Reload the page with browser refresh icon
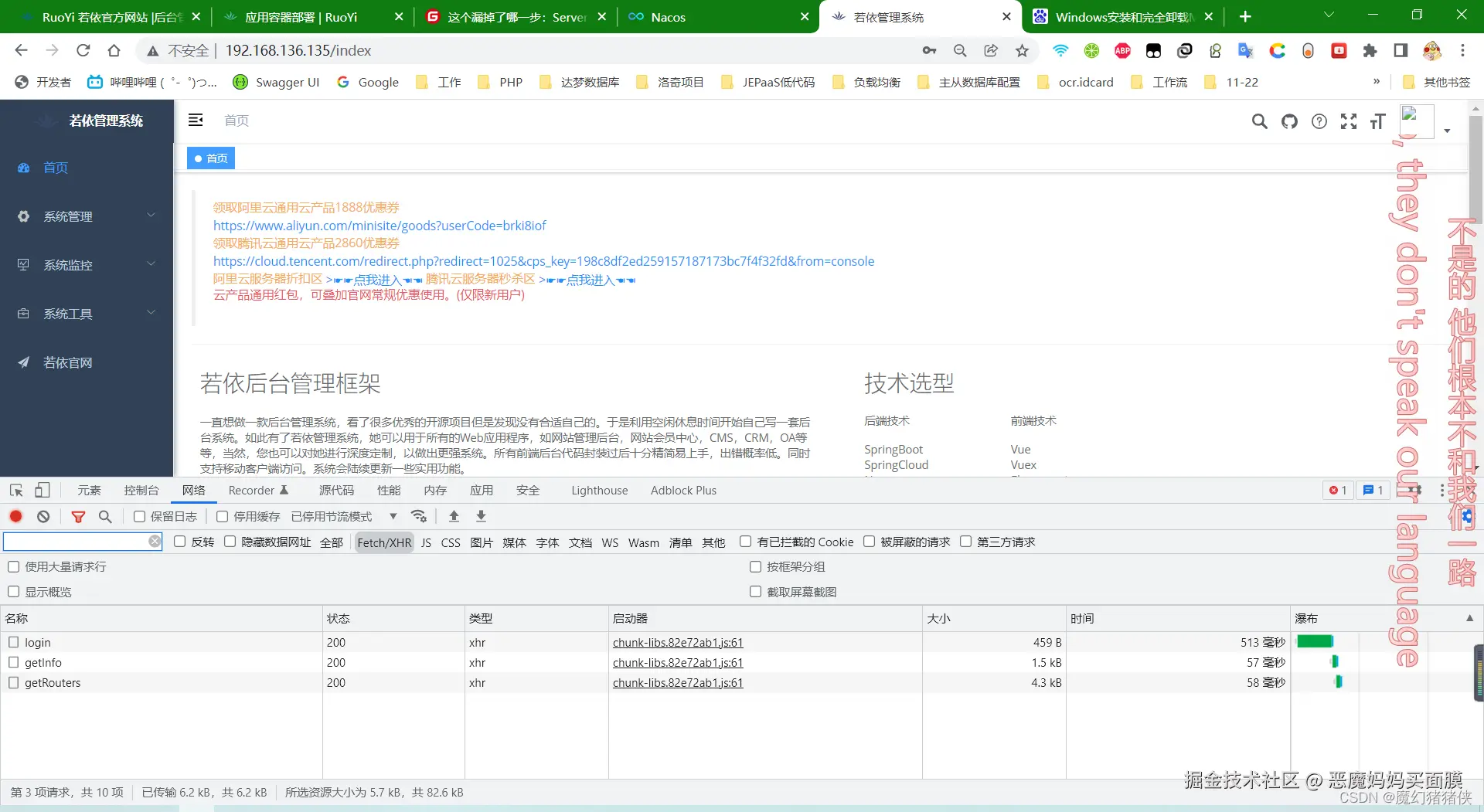The width and height of the screenshot is (1484, 812). 83,50
